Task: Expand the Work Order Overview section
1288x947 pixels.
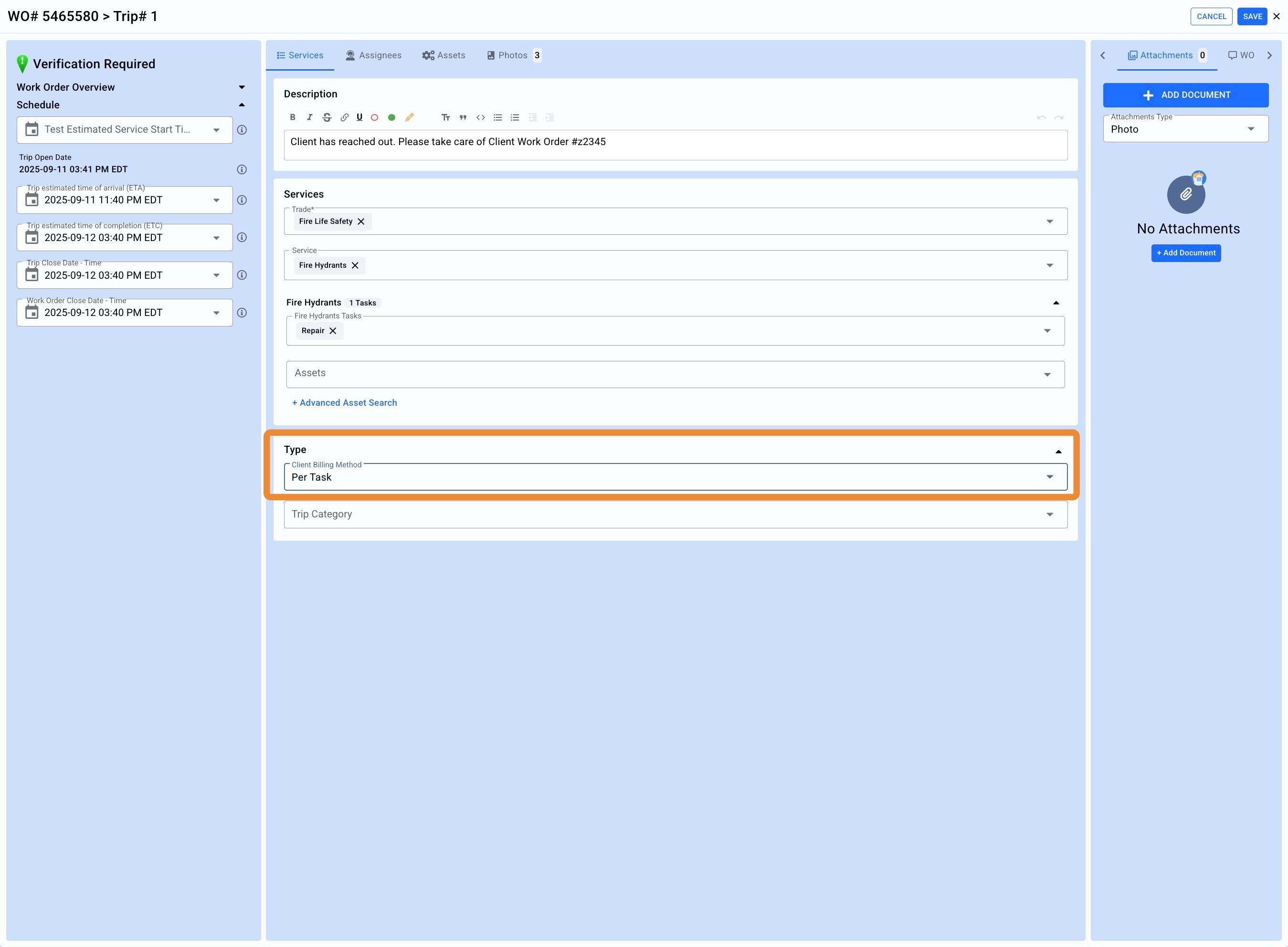Action: [x=241, y=87]
